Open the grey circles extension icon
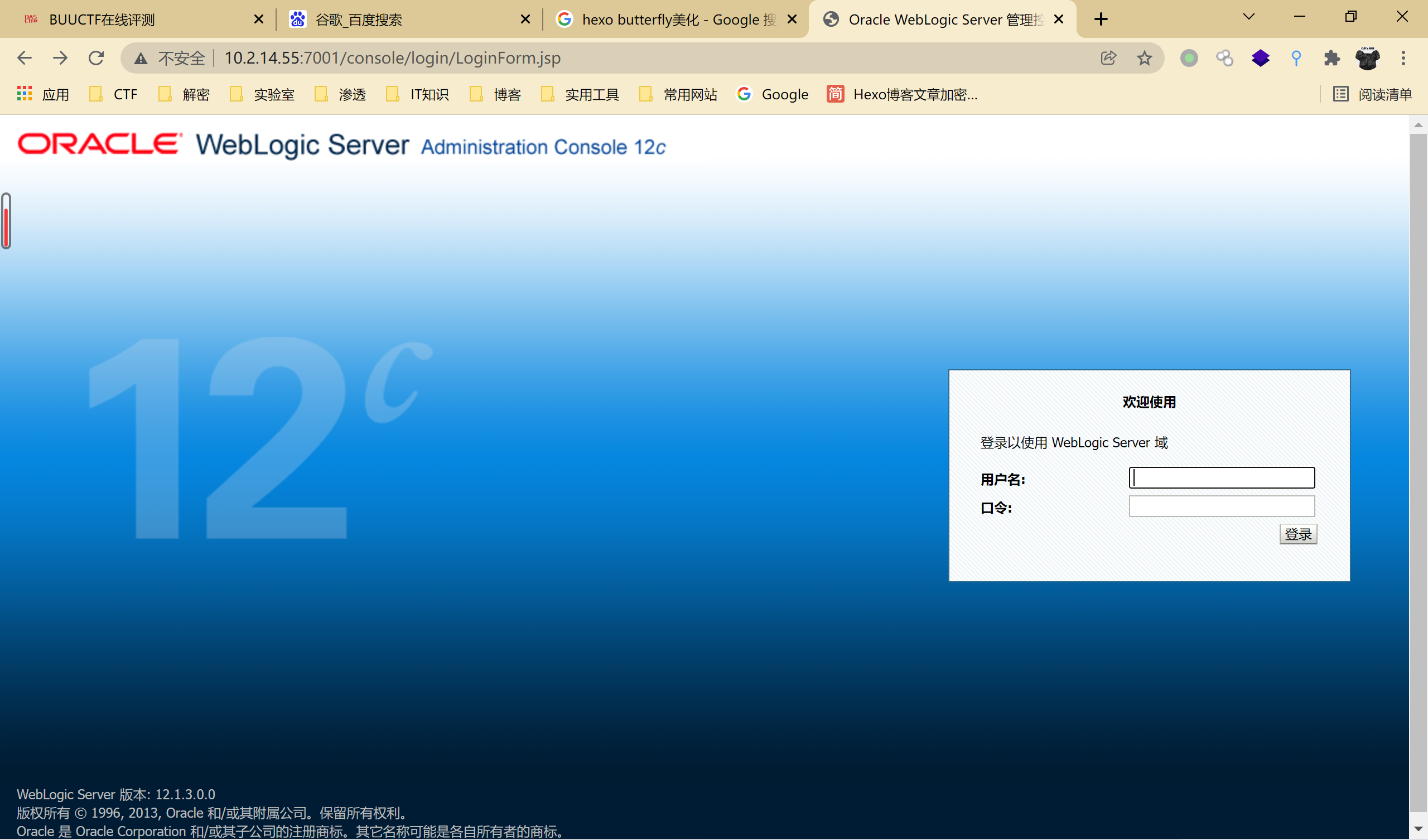 1224,58
